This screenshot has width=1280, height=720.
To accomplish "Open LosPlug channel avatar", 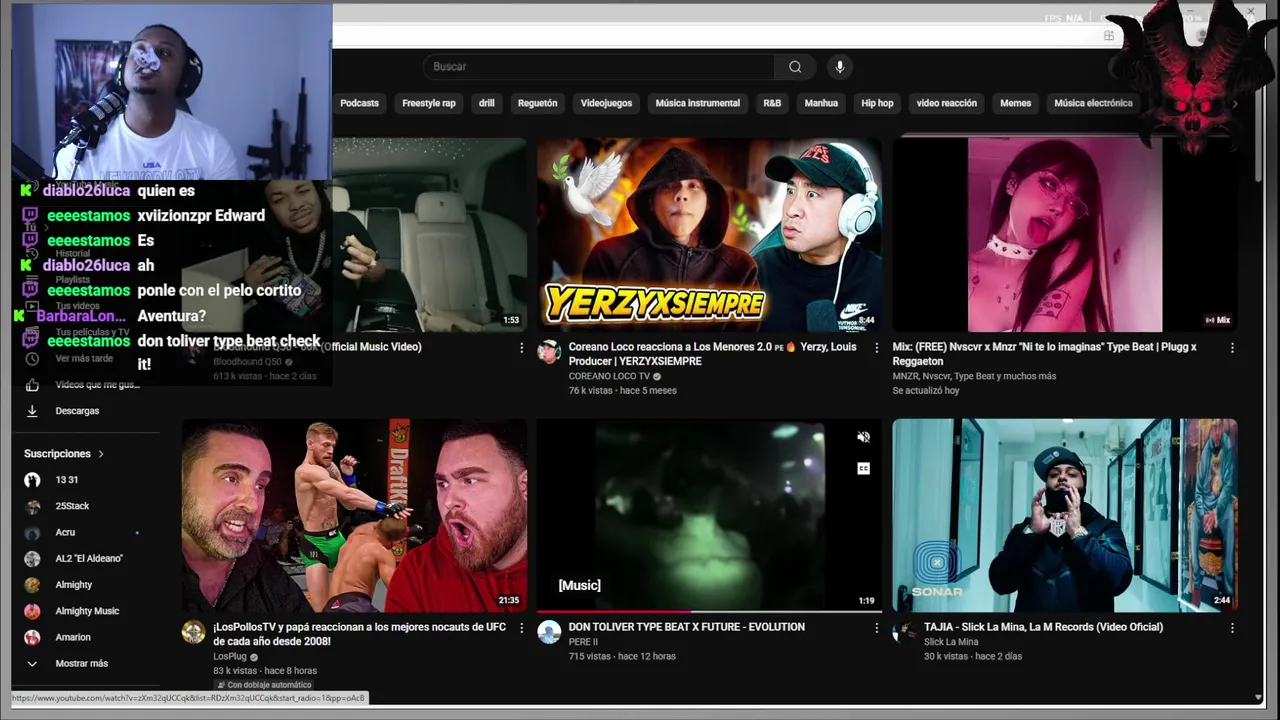I will tap(193, 632).
